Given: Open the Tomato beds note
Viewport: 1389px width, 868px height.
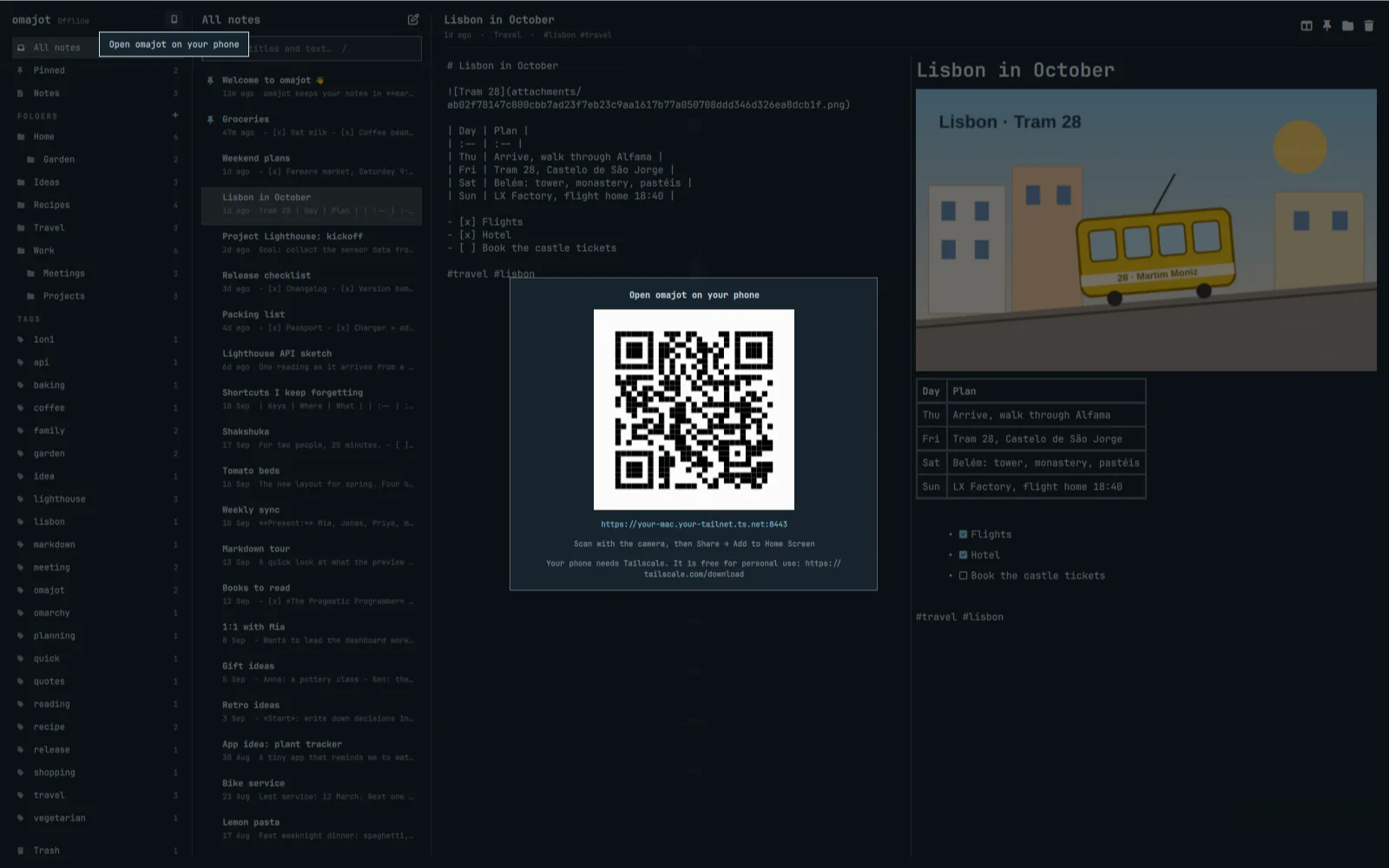Looking at the screenshot, I should [312, 477].
